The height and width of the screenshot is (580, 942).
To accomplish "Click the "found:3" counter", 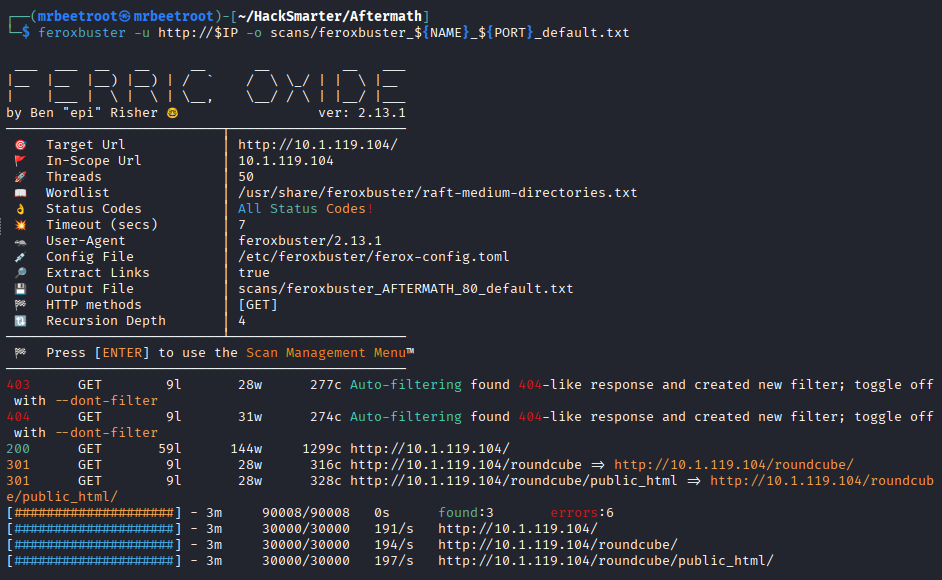I will pos(466,513).
